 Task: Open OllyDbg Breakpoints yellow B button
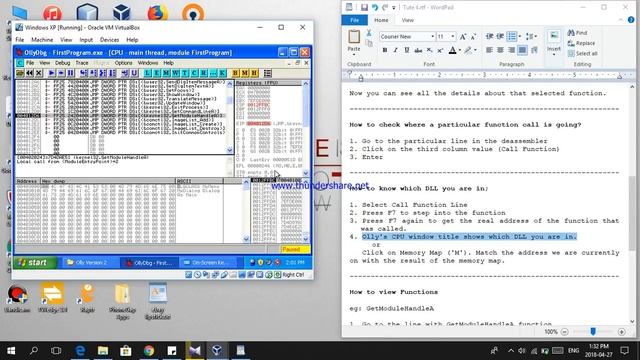tap(235, 73)
